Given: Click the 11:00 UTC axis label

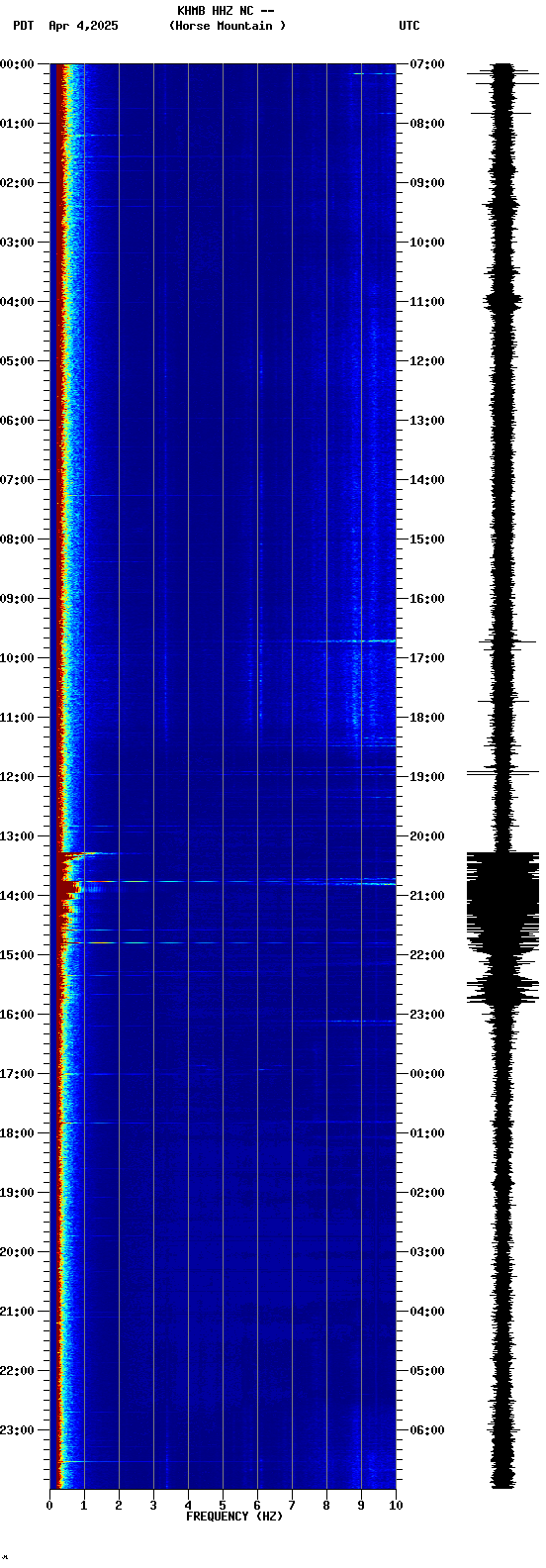Looking at the screenshot, I should click(x=426, y=302).
